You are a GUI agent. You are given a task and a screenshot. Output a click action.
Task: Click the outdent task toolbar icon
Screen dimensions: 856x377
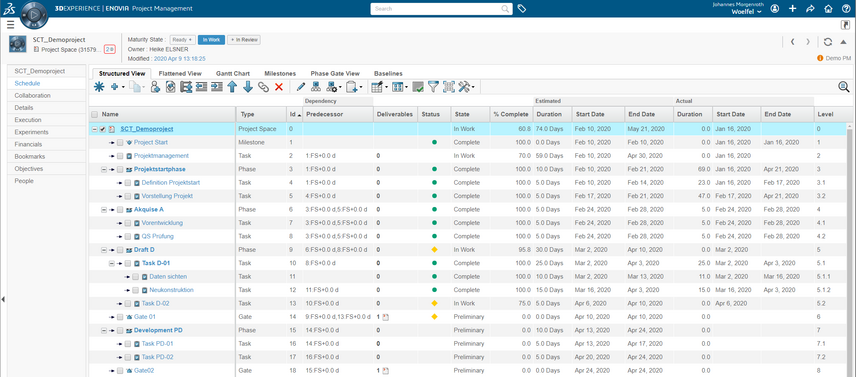(x=201, y=87)
